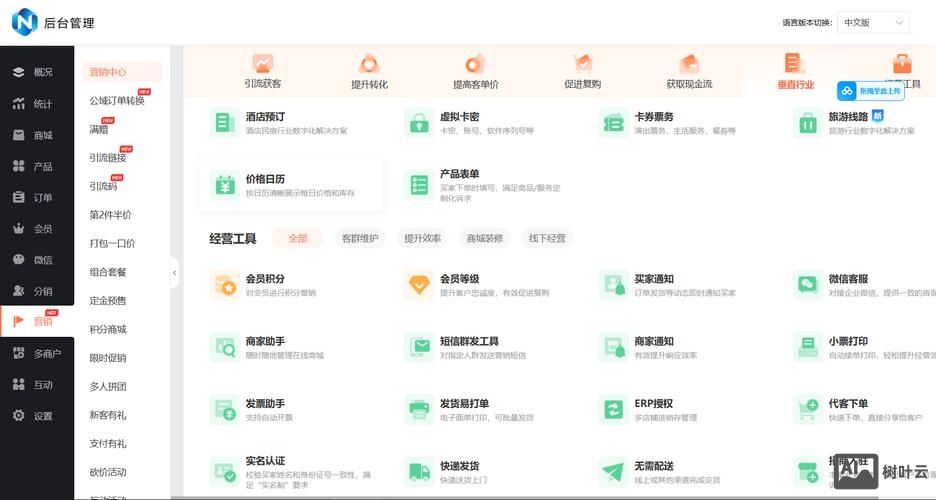Open 商城 in the main sidebar
The width and height of the screenshot is (936, 500).
[x=37, y=135]
